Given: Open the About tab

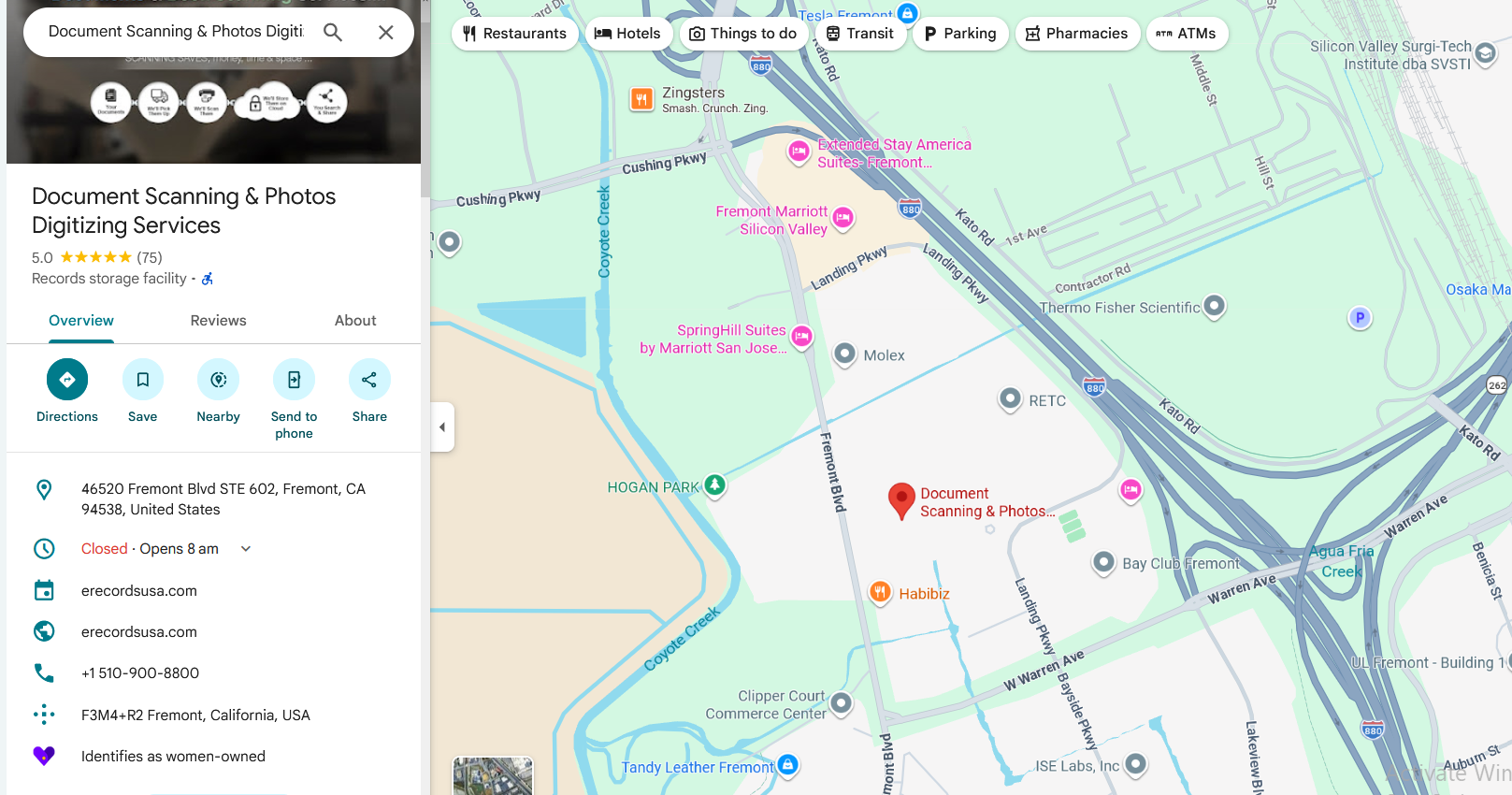Looking at the screenshot, I should click(x=355, y=321).
